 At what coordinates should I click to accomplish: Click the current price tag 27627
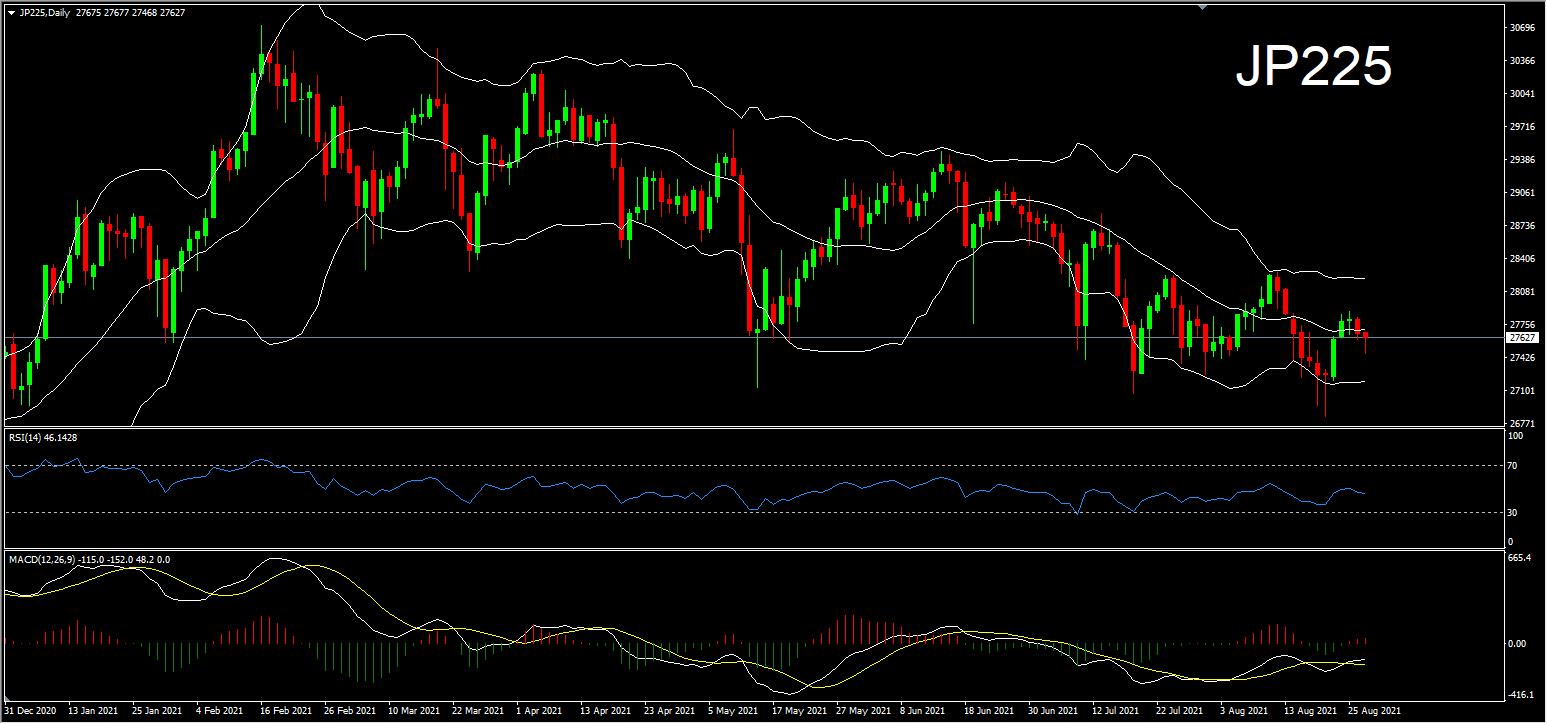(1523, 338)
